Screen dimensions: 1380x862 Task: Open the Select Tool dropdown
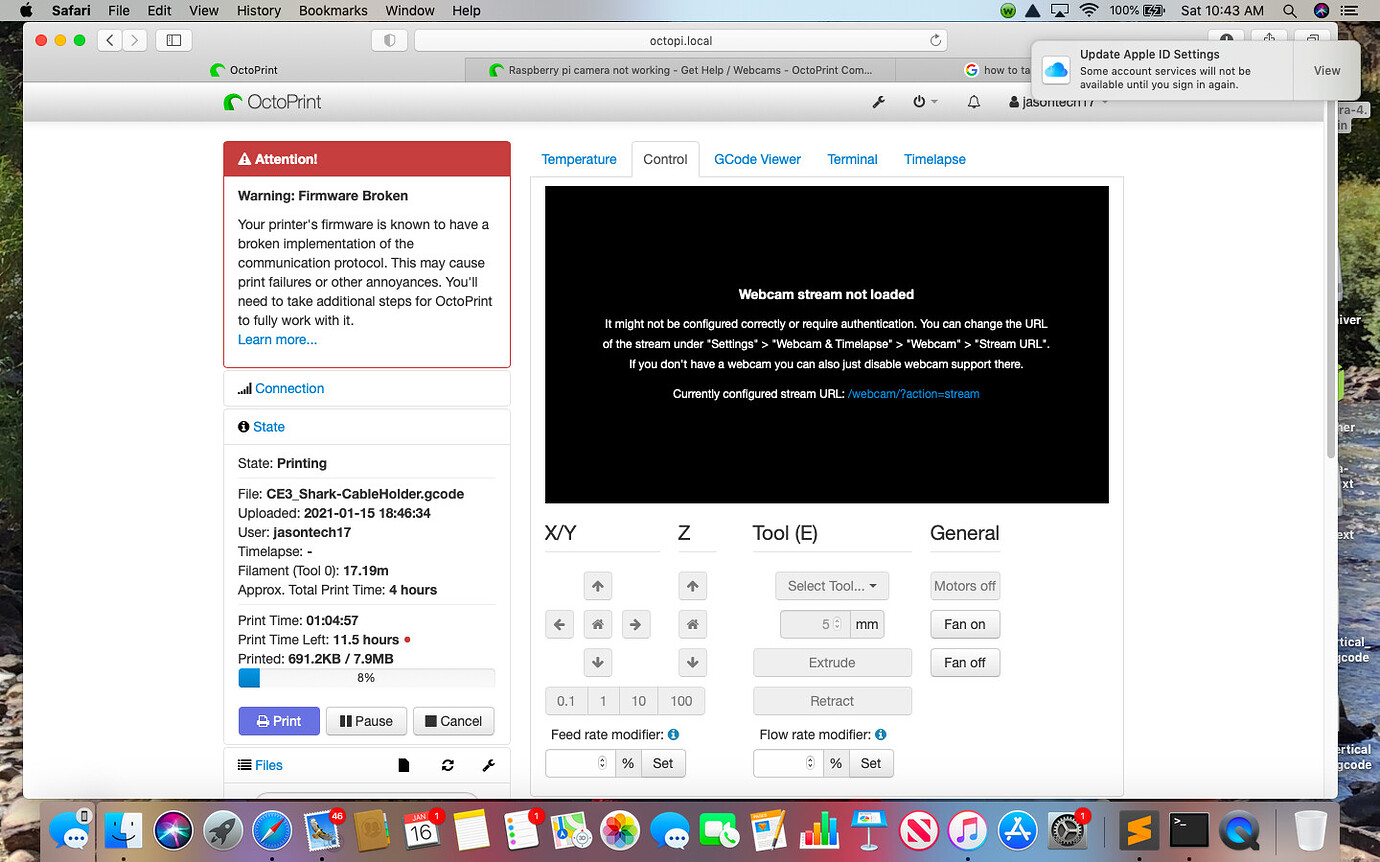pyautogui.click(x=832, y=586)
